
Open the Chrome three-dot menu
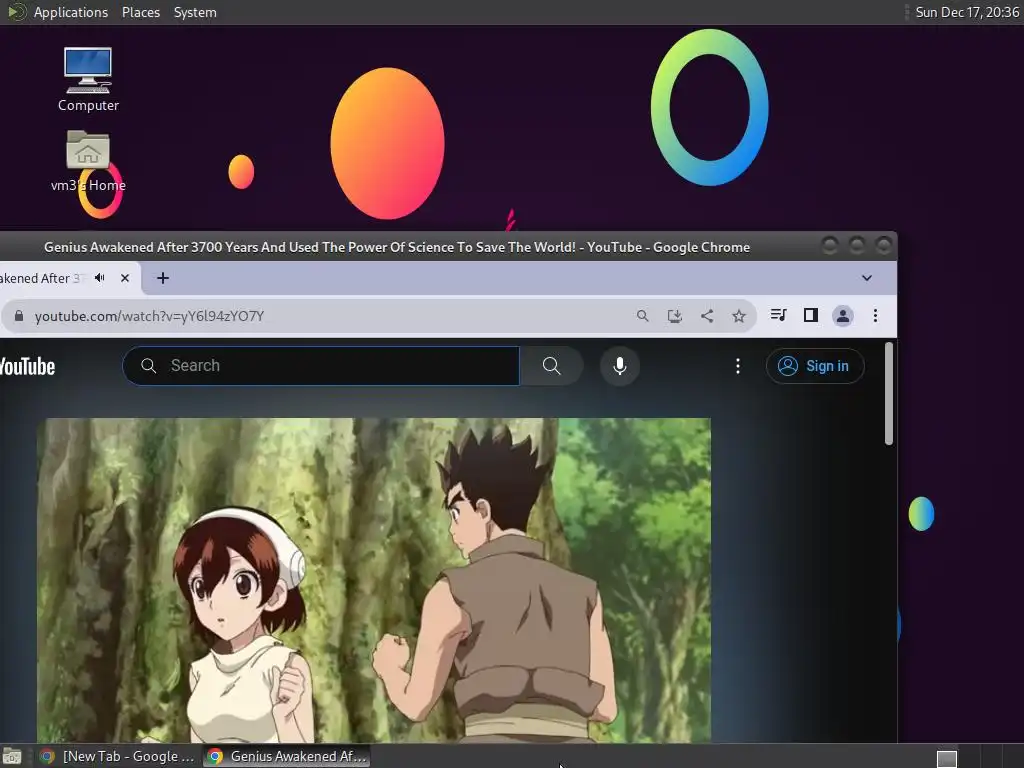(875, 316)
